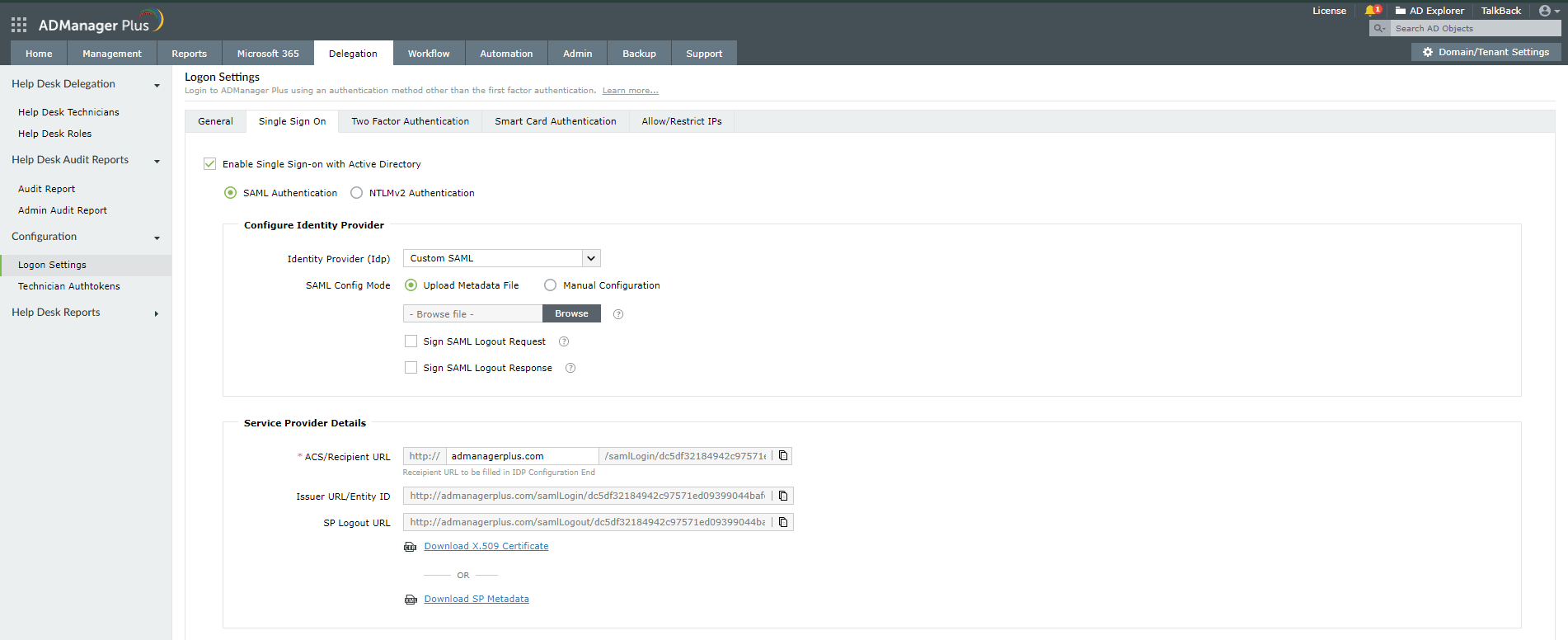Image resolution: width=1568 pixels, height=640 pixels.
Task: Open Audit Report in sidebar
Action: (46, 189)
